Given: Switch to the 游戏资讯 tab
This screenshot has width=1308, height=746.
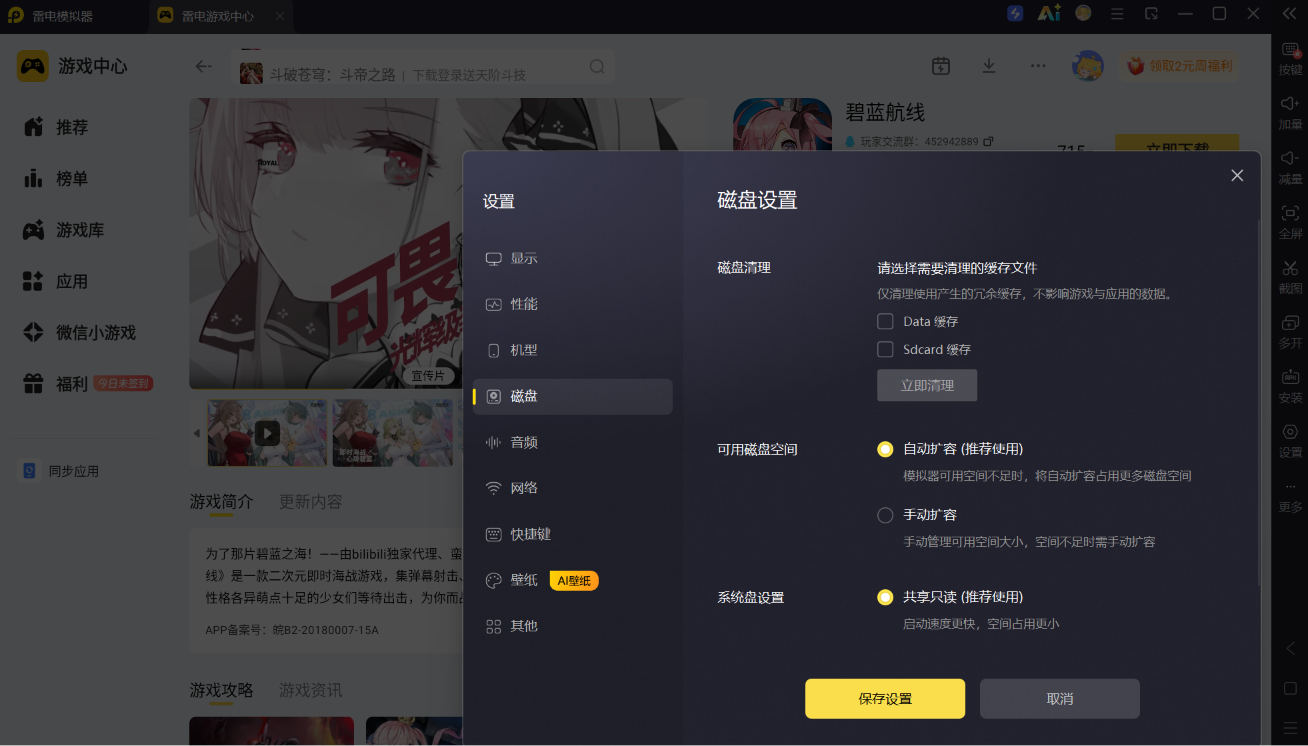Looking at the screenshot, I should click(x=310, y=690).
